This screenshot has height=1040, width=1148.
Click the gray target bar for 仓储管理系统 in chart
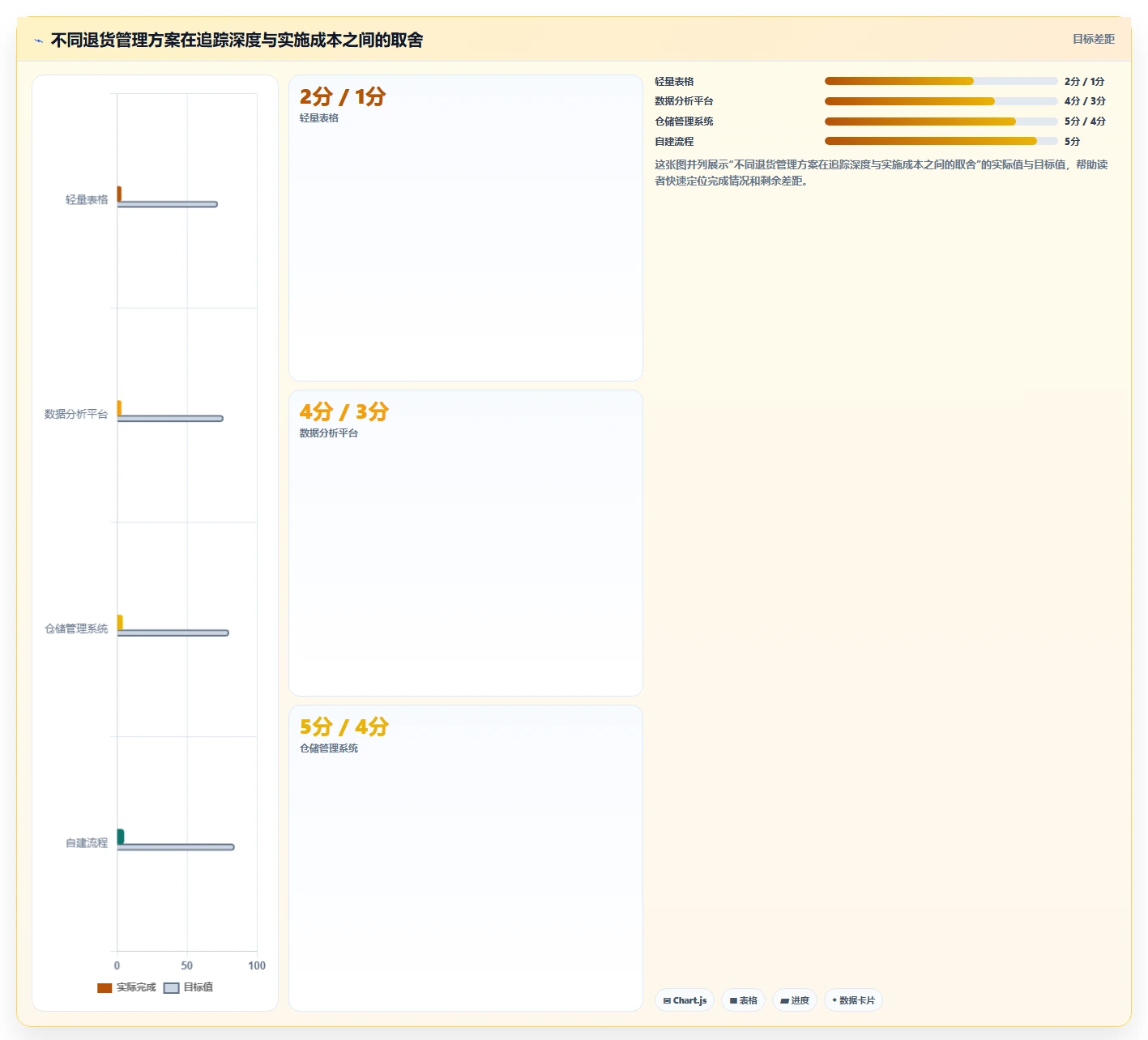(x=173, y=633)
